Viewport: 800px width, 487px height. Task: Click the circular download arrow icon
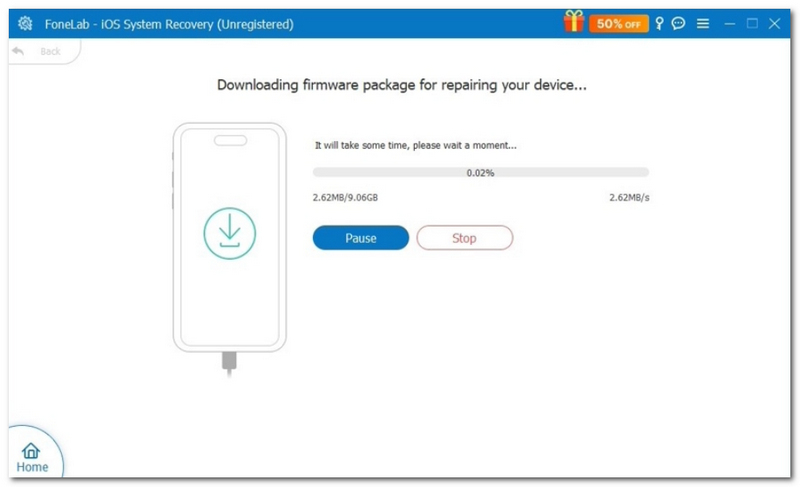coord(230,233)
